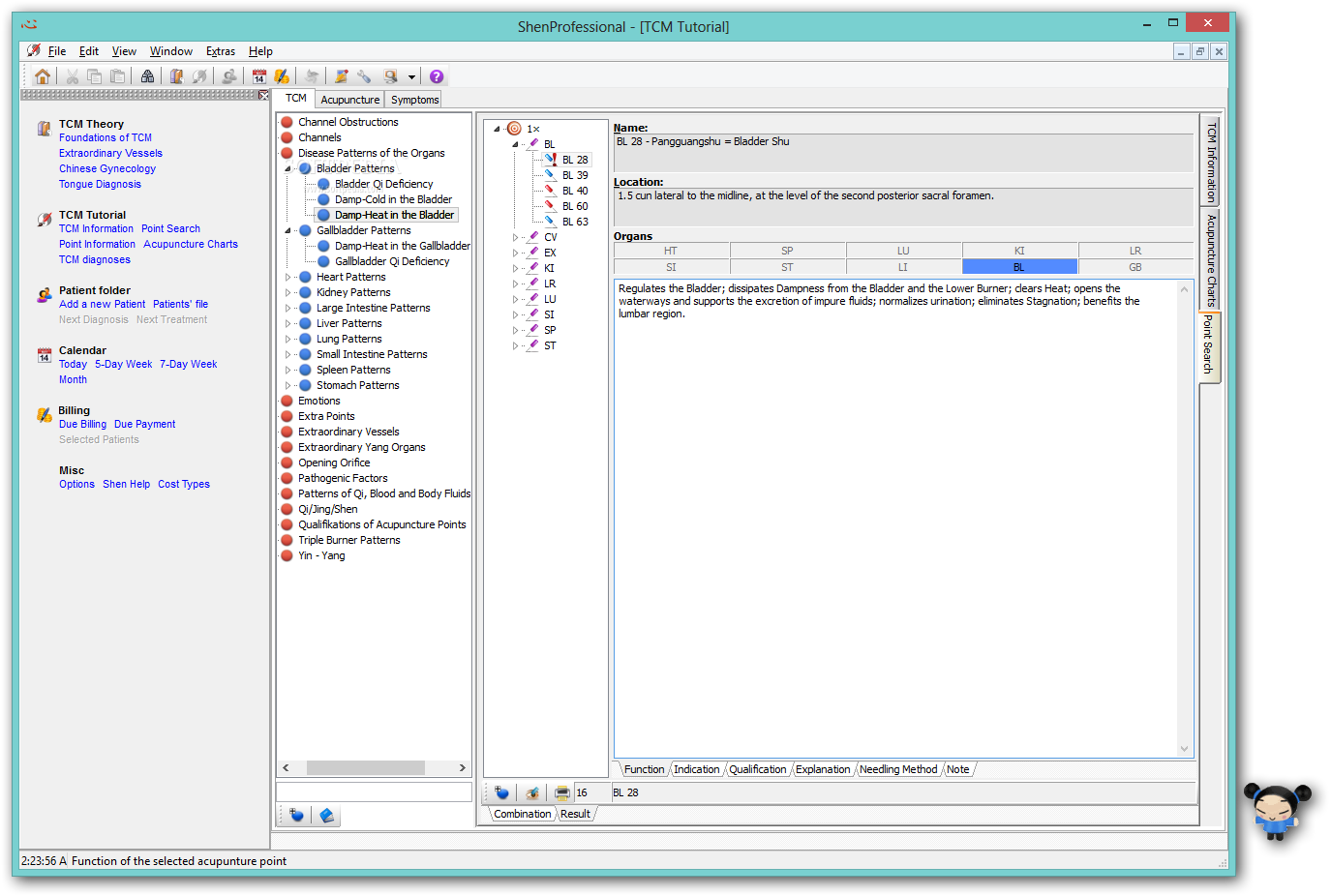Open the purple help question mark icon
Screen dimensions: 1331x896
(437, 76)
